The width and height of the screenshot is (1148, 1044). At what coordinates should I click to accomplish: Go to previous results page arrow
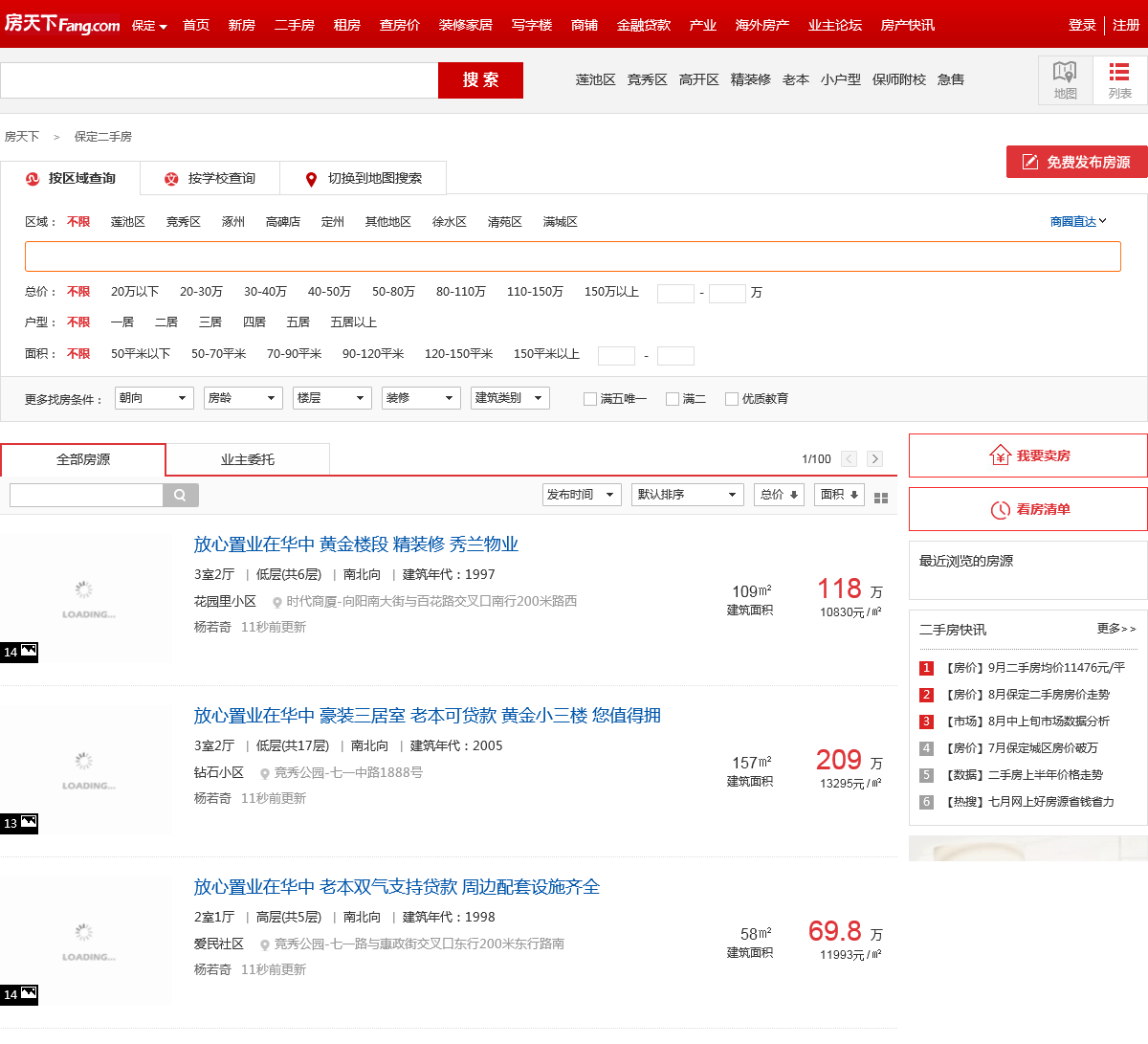pos(849,459)
